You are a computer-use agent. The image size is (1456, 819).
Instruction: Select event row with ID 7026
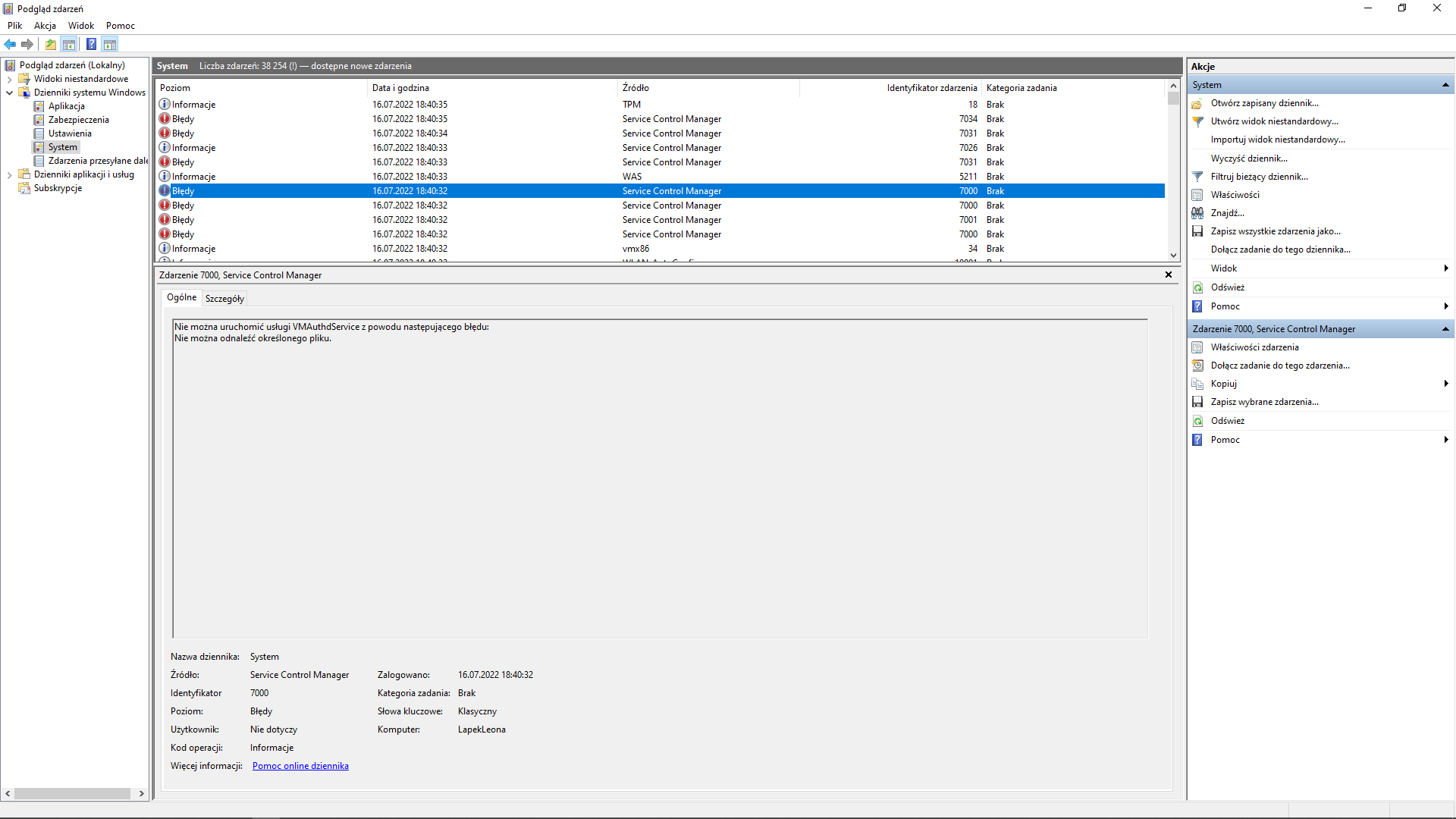click(x=660, y=148)
